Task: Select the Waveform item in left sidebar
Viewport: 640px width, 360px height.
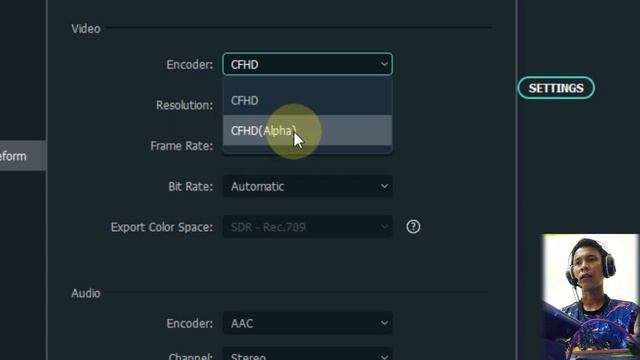Action: (x=23, y=156)
